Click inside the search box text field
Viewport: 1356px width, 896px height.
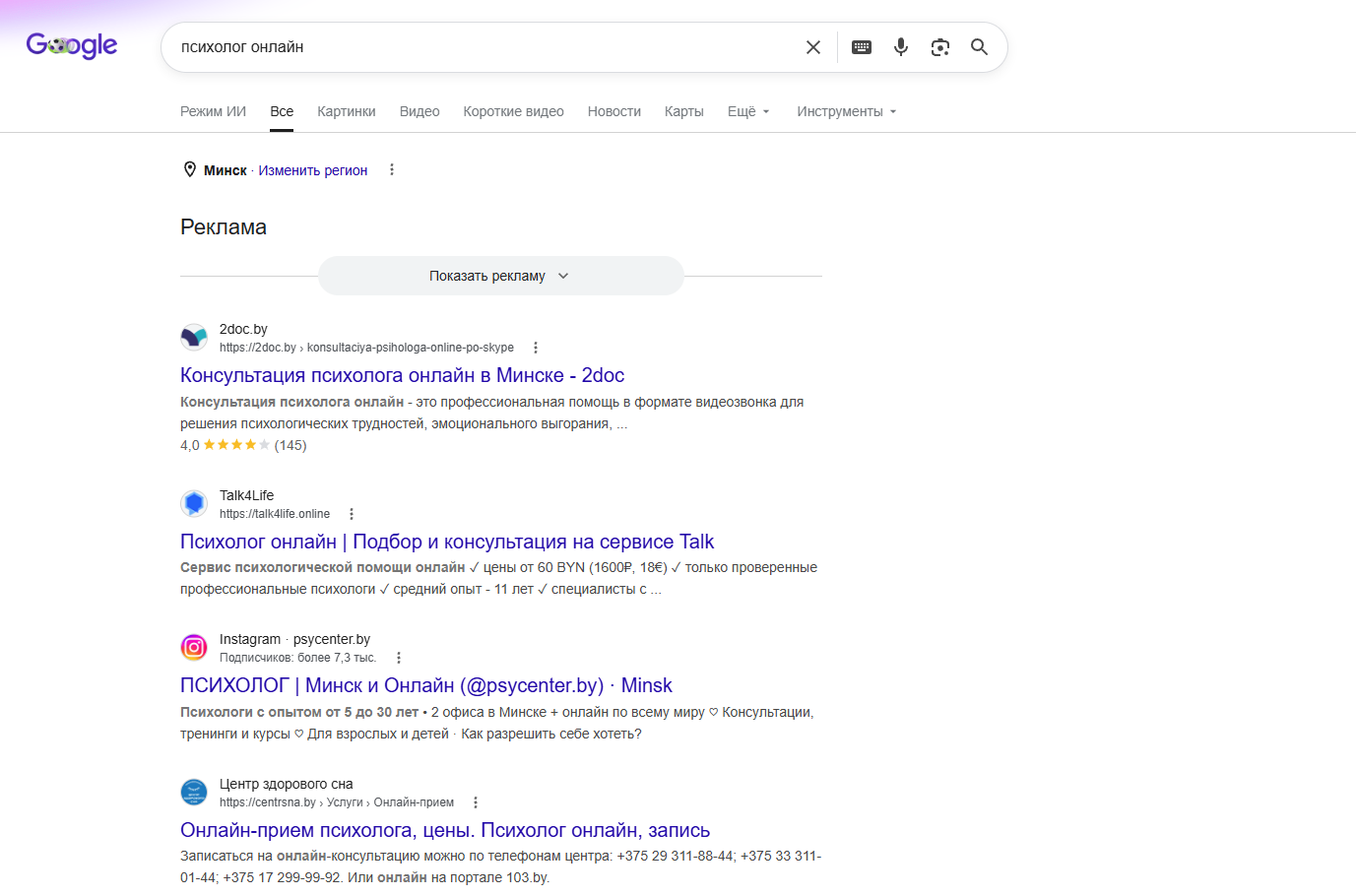coord(483,47)
